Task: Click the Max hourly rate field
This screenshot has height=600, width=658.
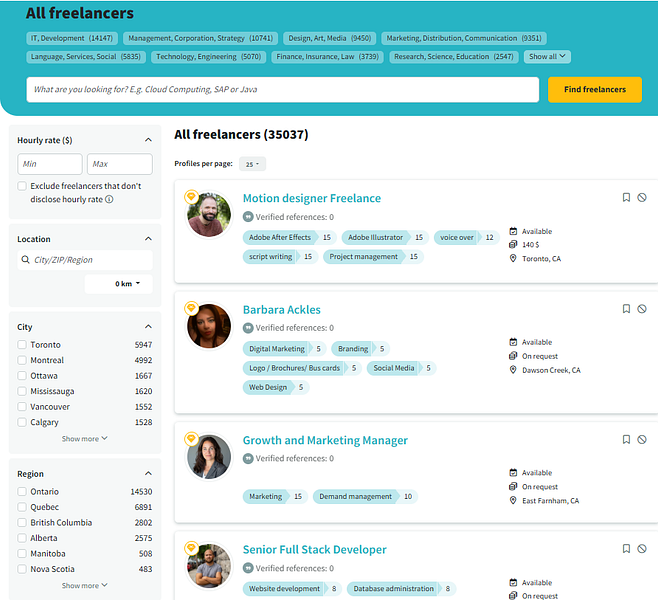Action: [x=120, y=164]
